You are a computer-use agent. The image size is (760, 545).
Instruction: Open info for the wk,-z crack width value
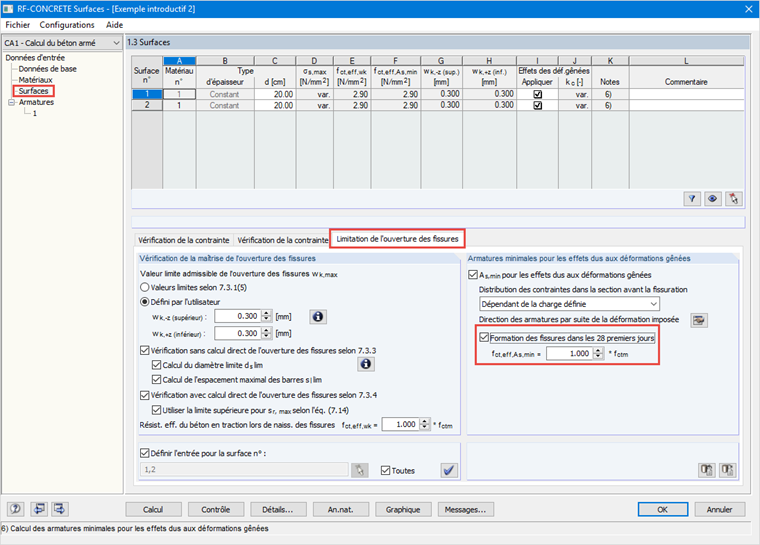point(318,317)
